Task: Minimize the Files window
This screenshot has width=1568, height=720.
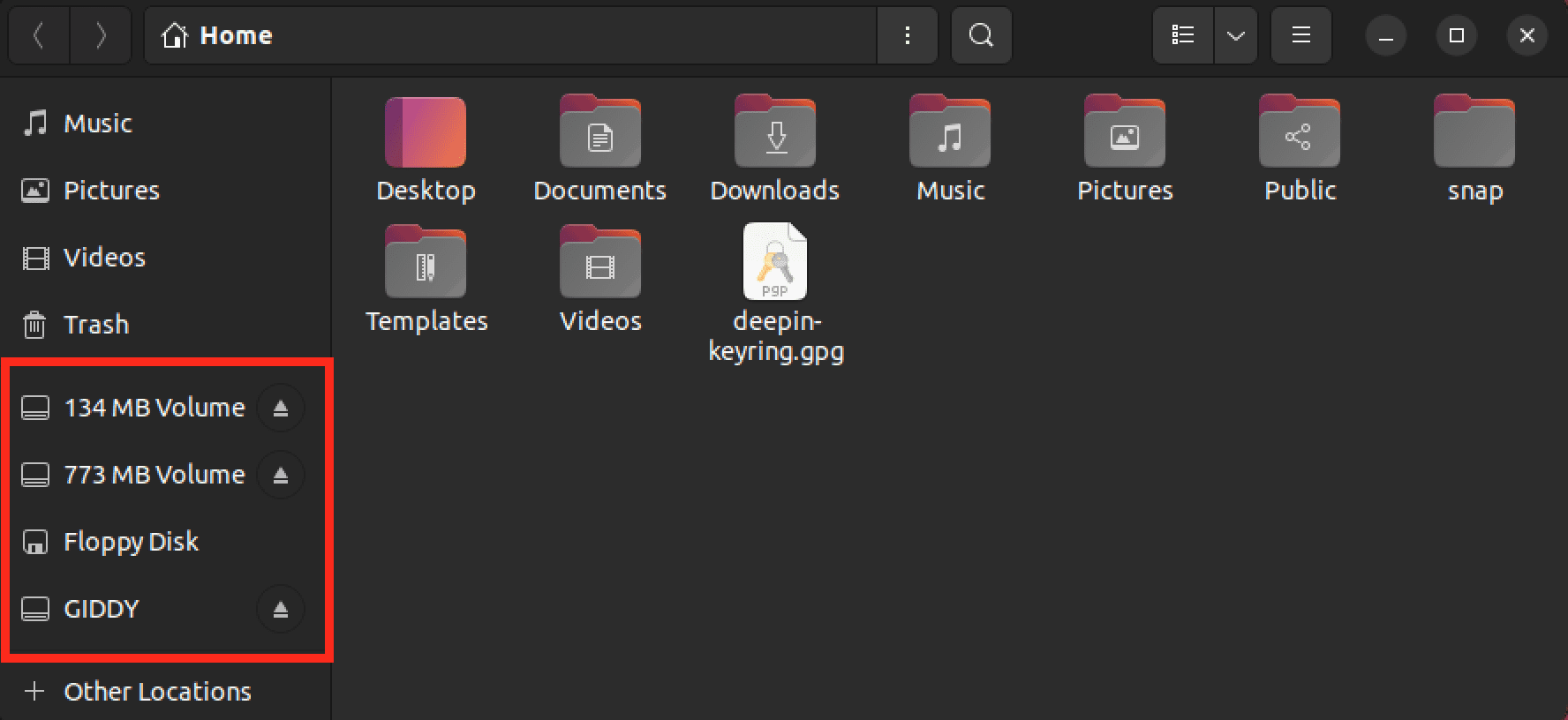Action: [1386, 35]
